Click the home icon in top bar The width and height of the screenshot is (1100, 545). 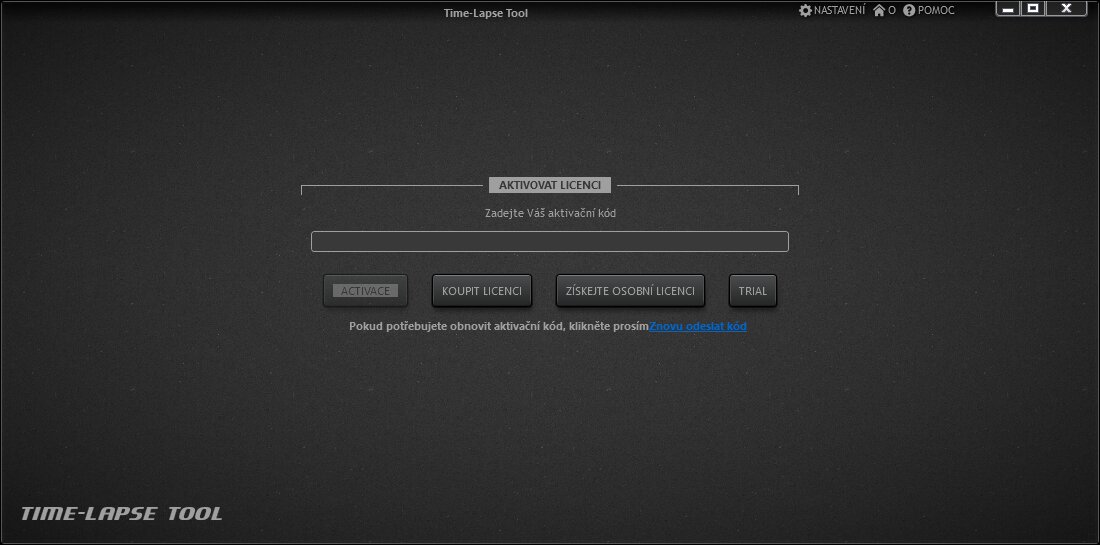pos(879,10)
